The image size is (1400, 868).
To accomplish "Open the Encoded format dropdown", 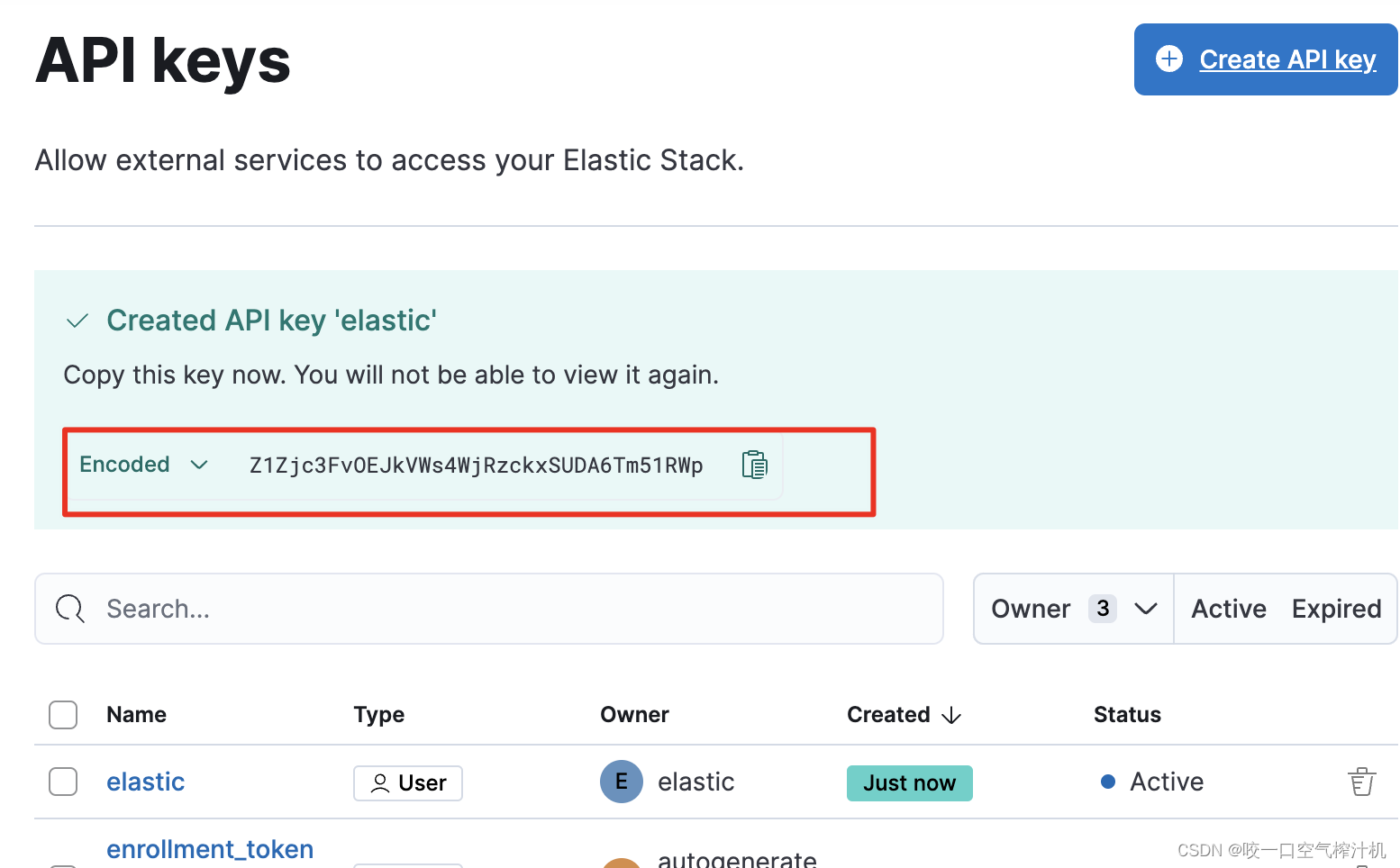I will (144, 465).
